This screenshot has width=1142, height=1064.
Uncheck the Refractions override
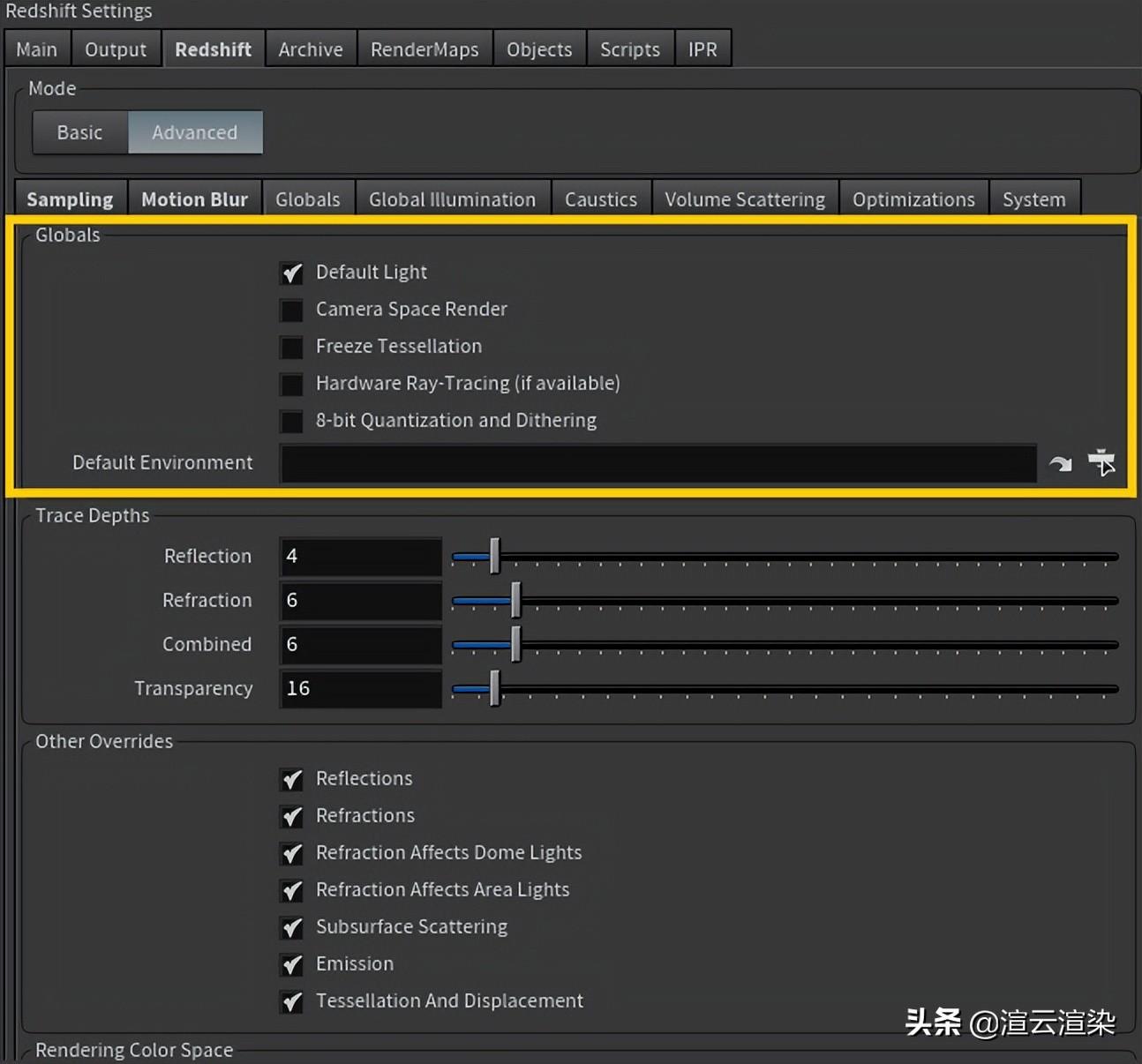coord(291,816)
